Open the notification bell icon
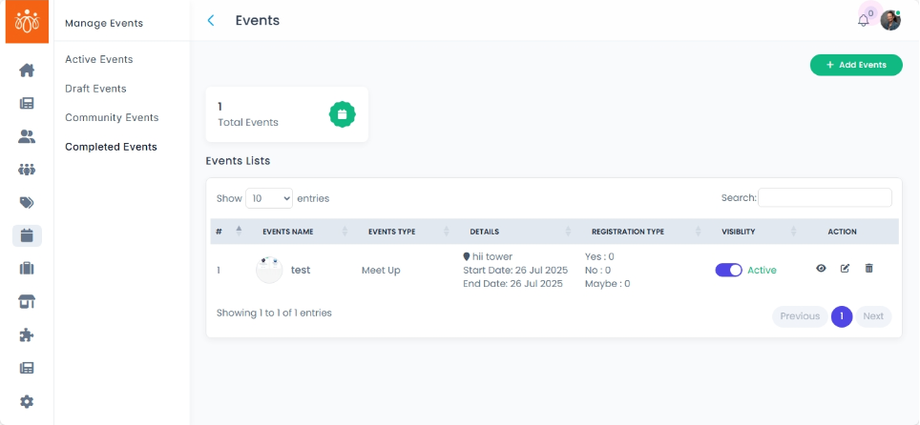The height and width of the screenshot is (425, 920). (x=863, y=20)
